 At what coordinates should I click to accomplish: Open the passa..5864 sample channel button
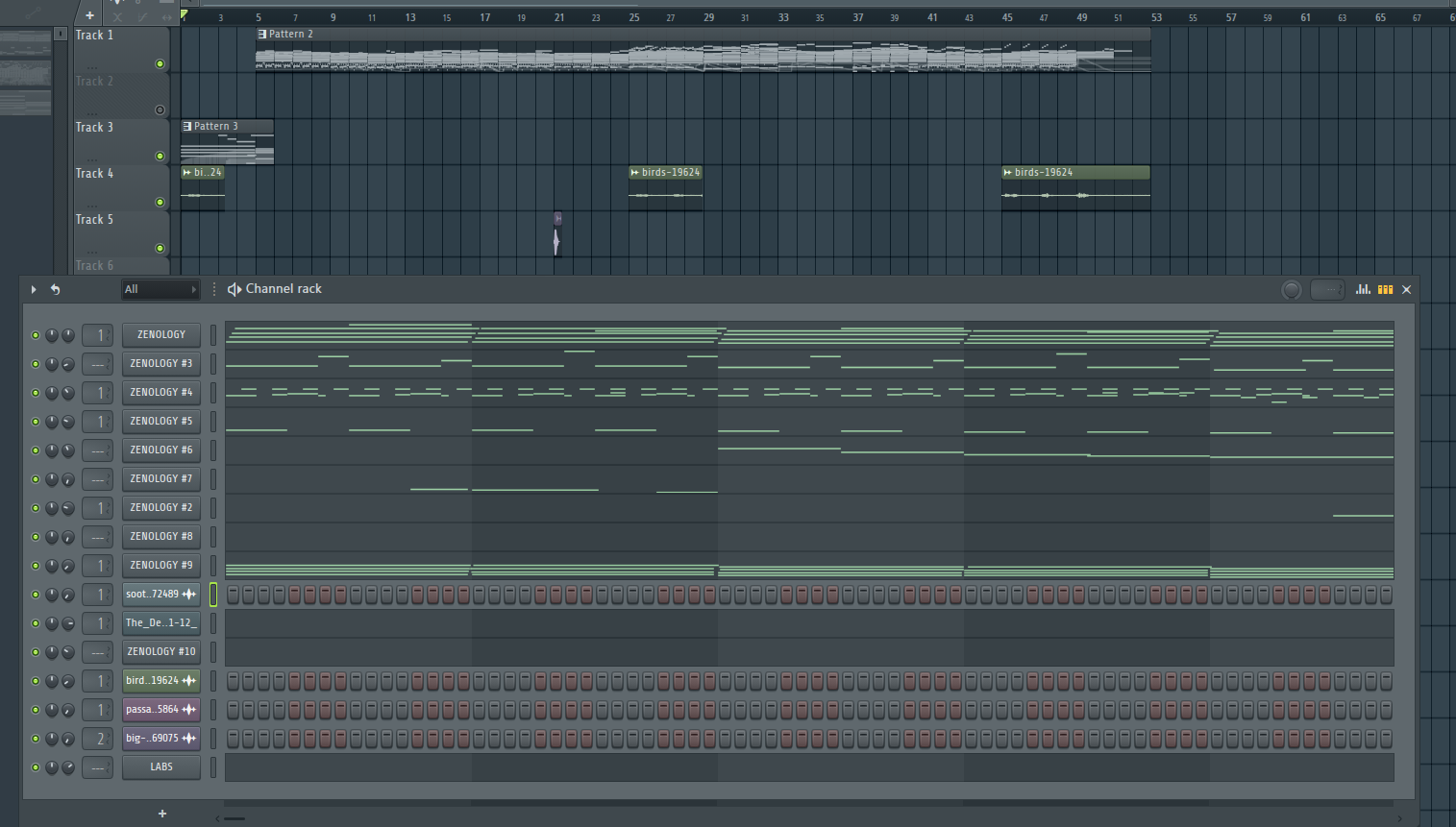pos(161,710)
